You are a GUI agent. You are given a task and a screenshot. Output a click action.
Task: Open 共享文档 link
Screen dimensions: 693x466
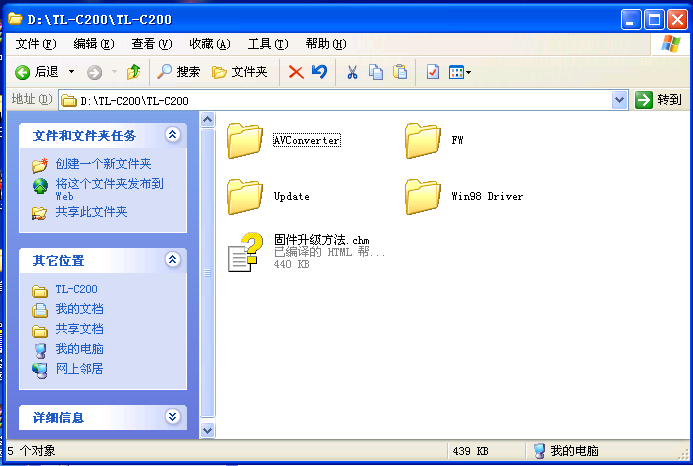coord(80,328)
